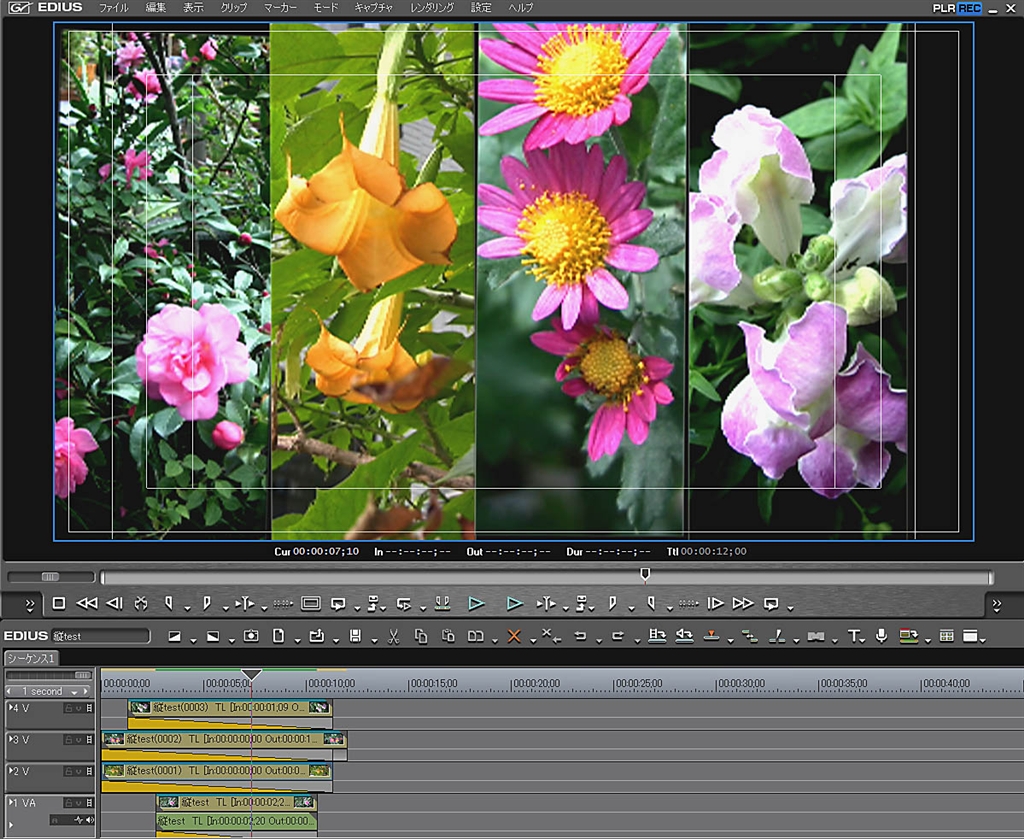The height and width of the screenshot is (839, 1024).
Task: Toggle lock on track 4 V
Action: point(68,708)
